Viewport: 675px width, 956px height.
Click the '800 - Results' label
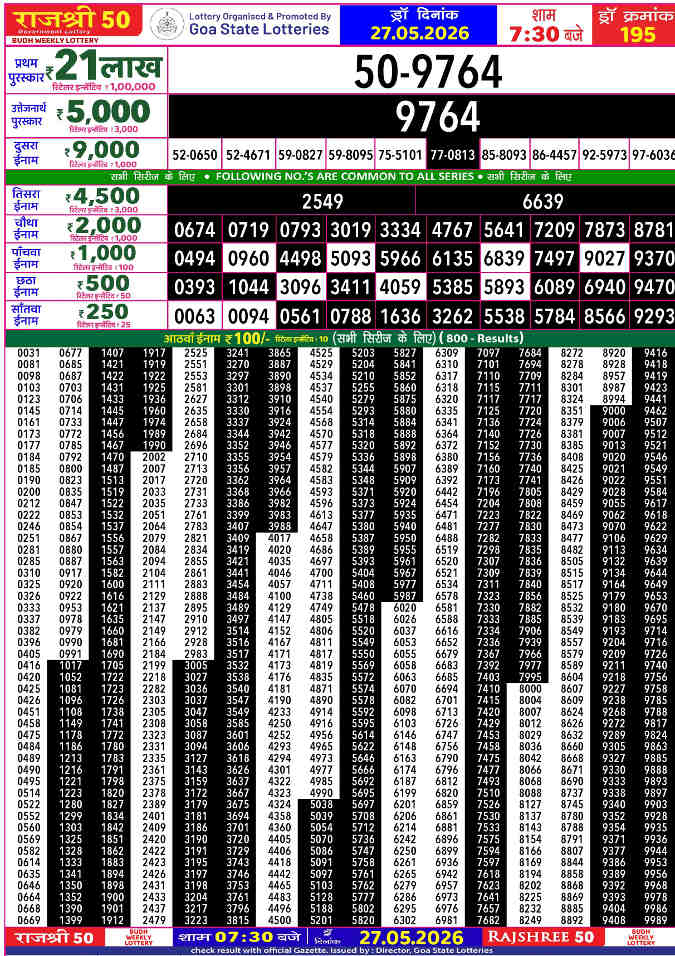pos(482,338)
